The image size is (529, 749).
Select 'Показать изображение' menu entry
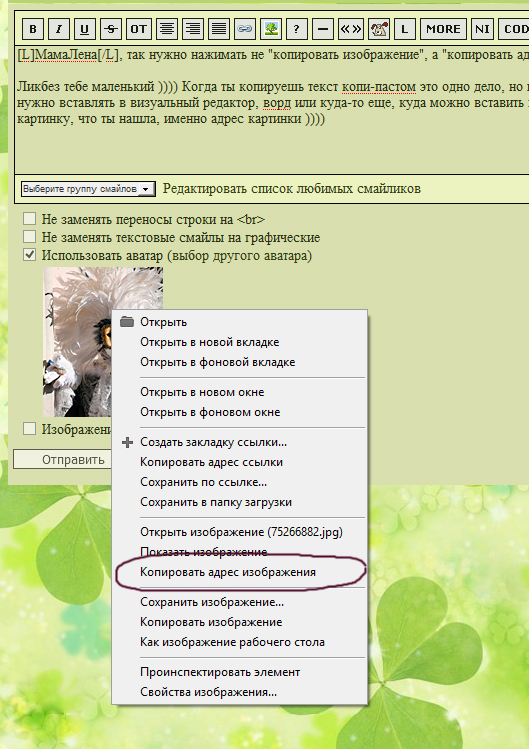(240, 552)
